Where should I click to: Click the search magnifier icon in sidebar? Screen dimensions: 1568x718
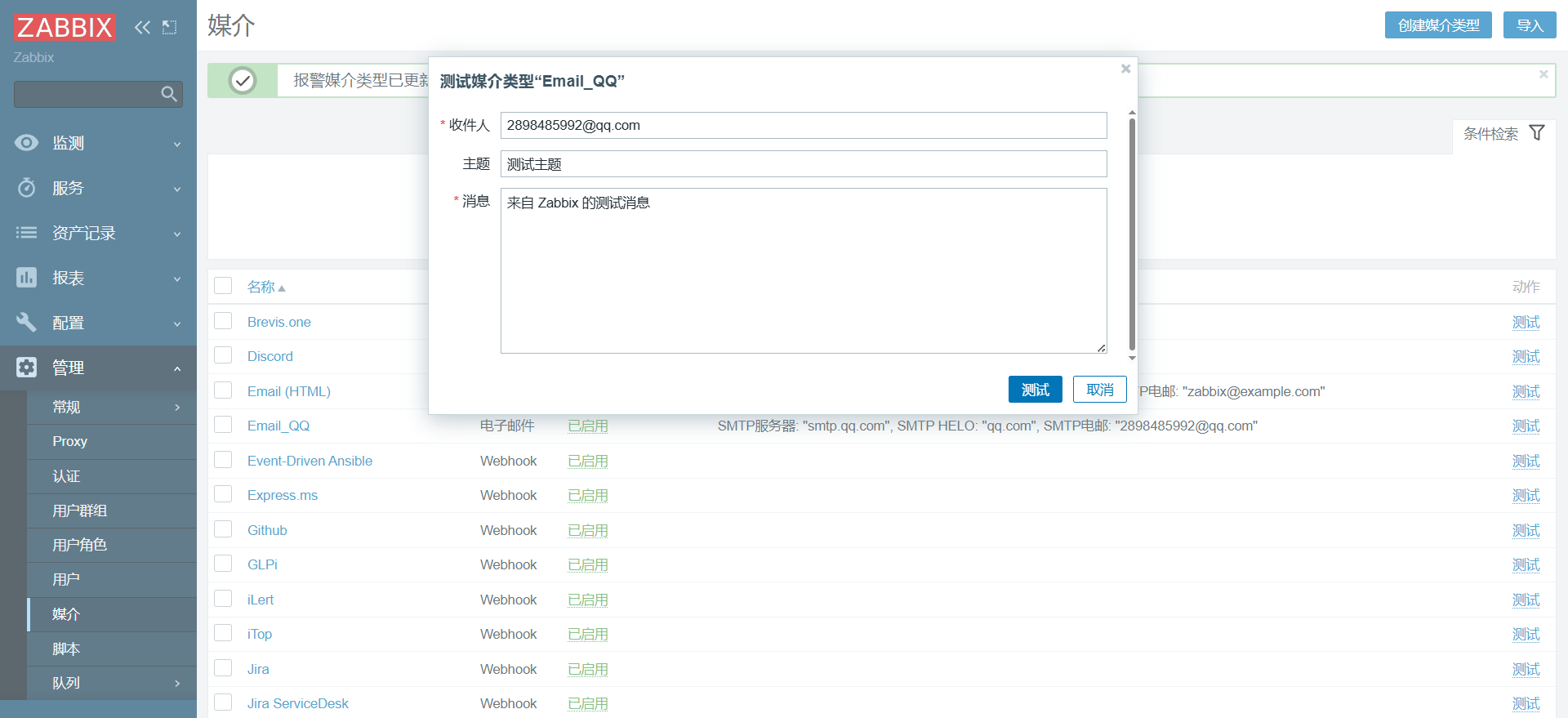click(169, 94)
